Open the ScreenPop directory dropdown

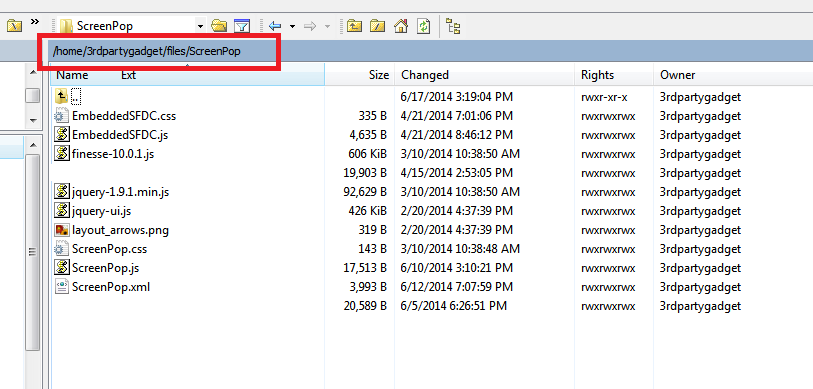tap(200, 25)
